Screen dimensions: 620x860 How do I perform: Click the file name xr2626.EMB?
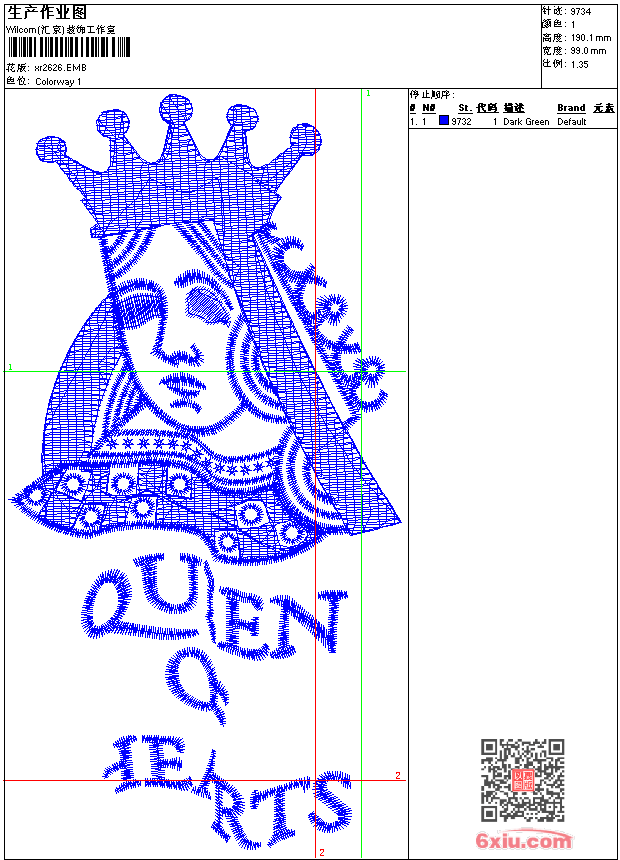click(60, 68)
